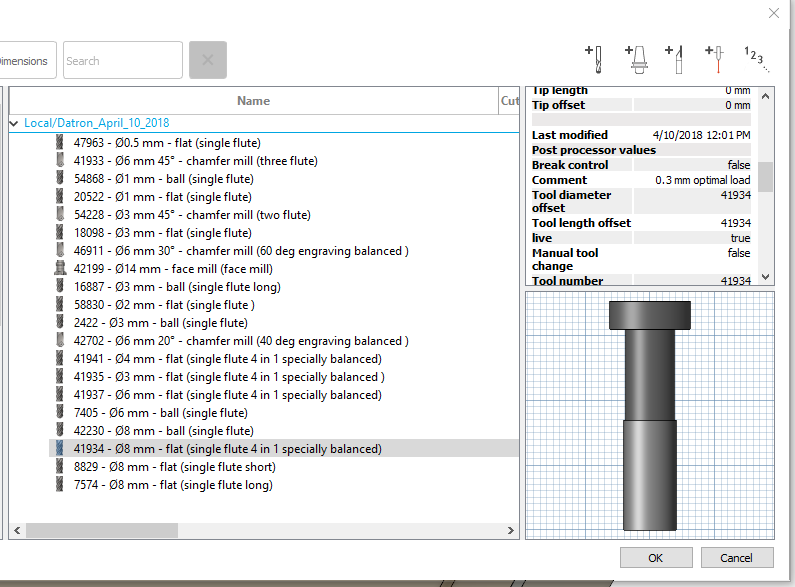The width and height of the screenshot is (795, 587).
Task: Click the Break control false value
Action: (x=739, y=165)
